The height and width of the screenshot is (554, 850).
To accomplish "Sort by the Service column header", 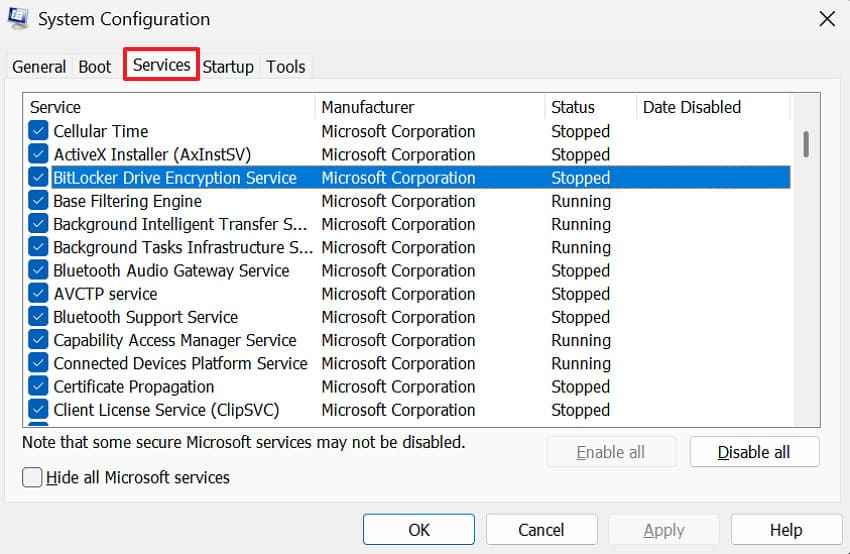I will 169,107.
